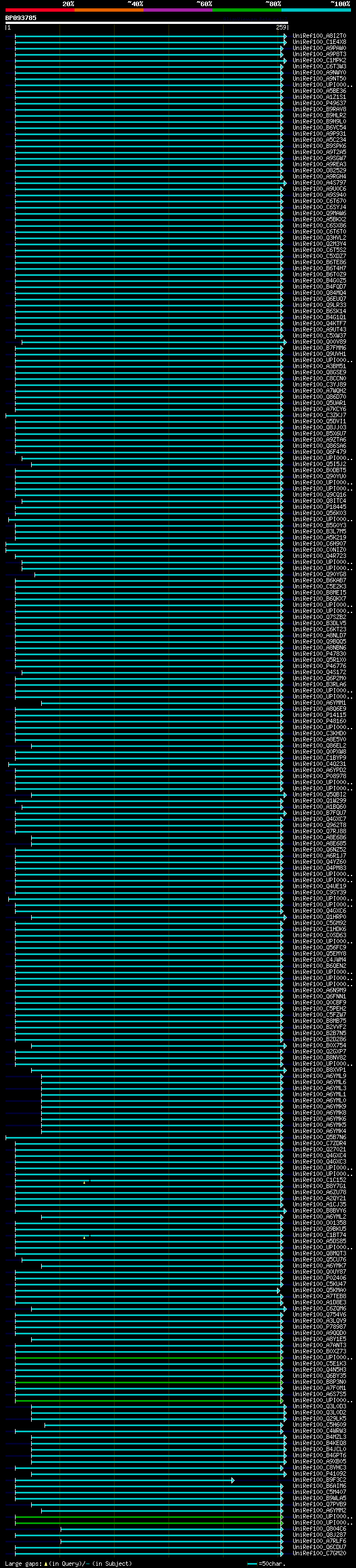Click the red 20% identity legend segment
Viewport: 356px width, 1568px height.
coord(39,10)
